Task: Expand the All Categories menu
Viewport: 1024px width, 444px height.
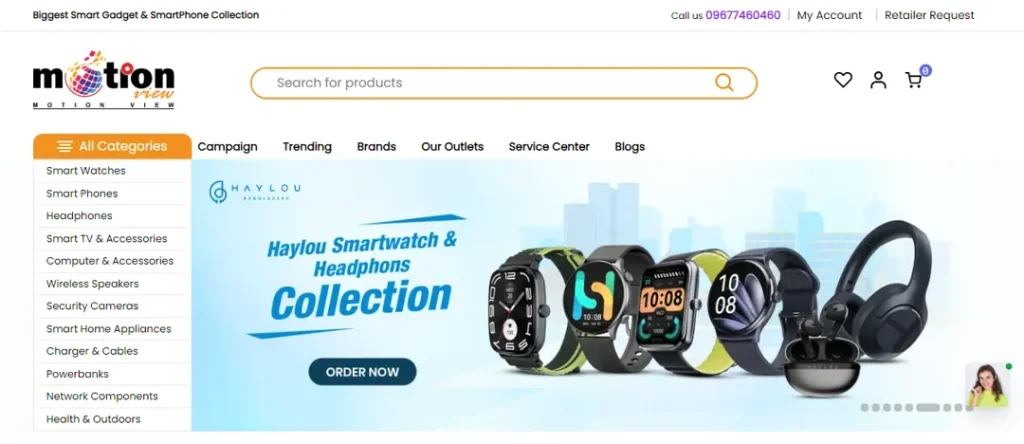Action: 112,146
